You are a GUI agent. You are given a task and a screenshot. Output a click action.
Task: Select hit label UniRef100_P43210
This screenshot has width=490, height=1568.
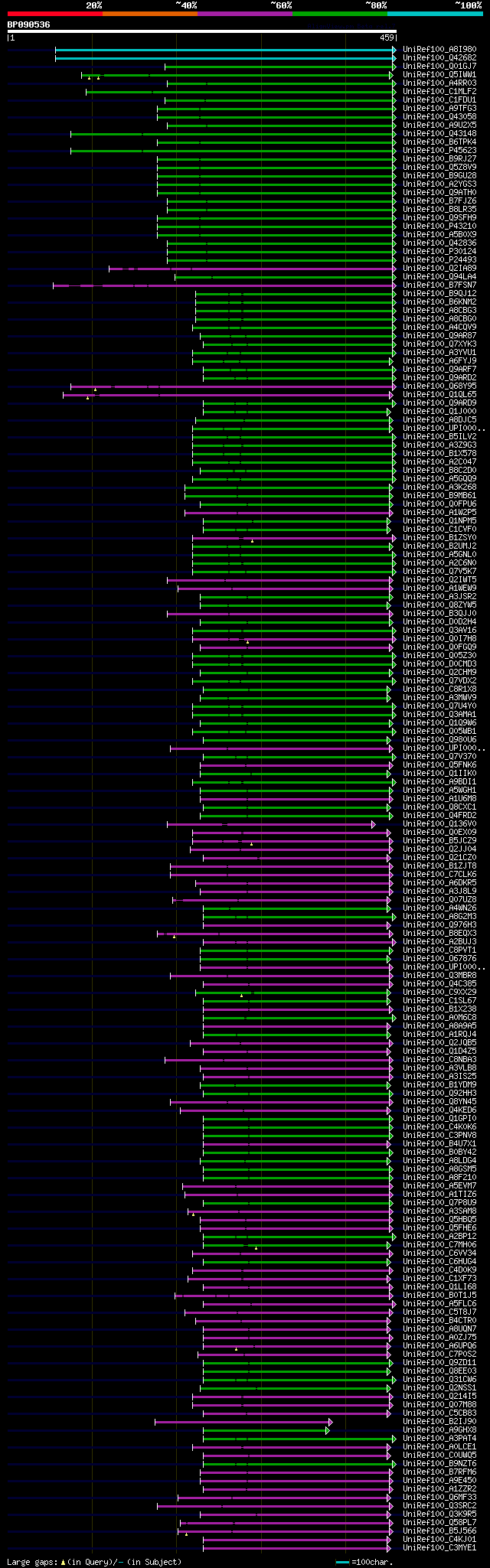click(x=439, y=226)
